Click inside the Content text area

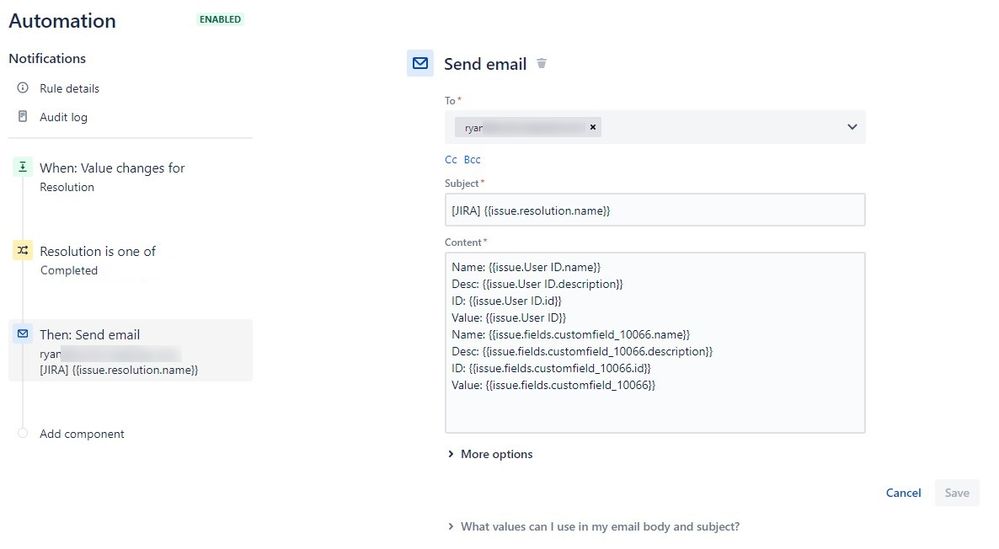[655, 343]
